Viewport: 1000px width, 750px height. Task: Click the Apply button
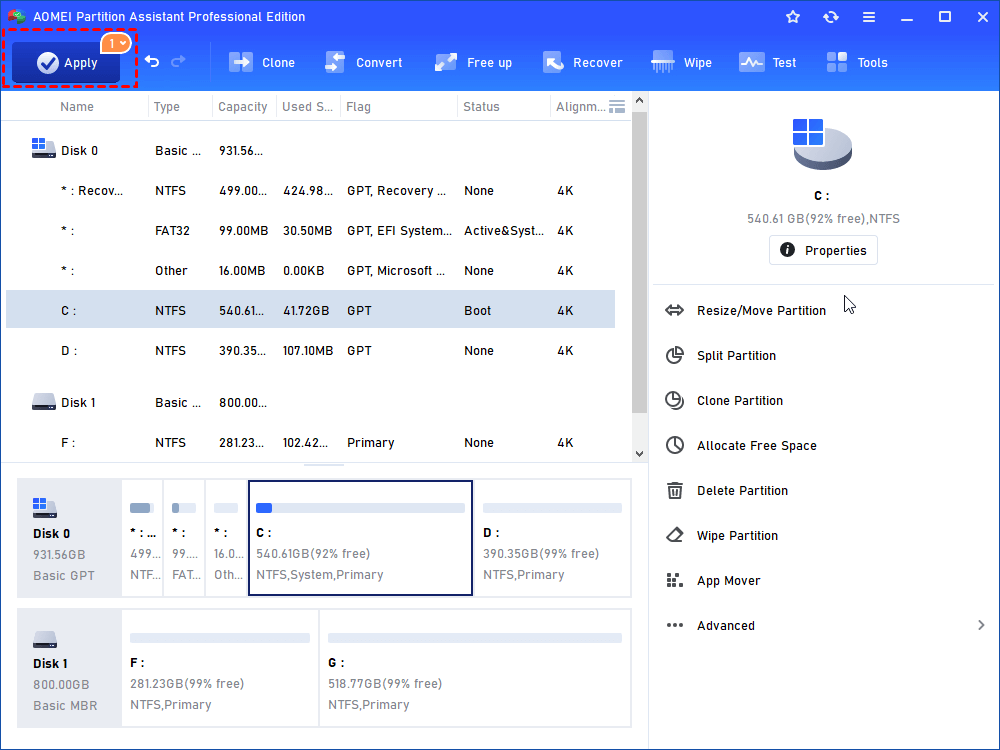coord(66,62)
